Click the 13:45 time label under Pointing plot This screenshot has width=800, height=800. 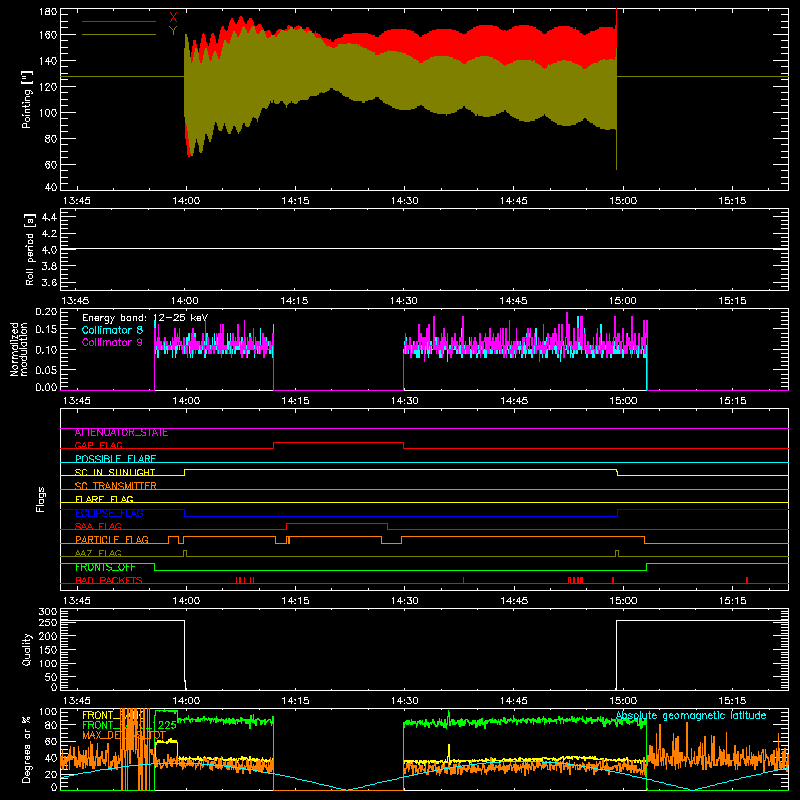[x=76, y=201]
